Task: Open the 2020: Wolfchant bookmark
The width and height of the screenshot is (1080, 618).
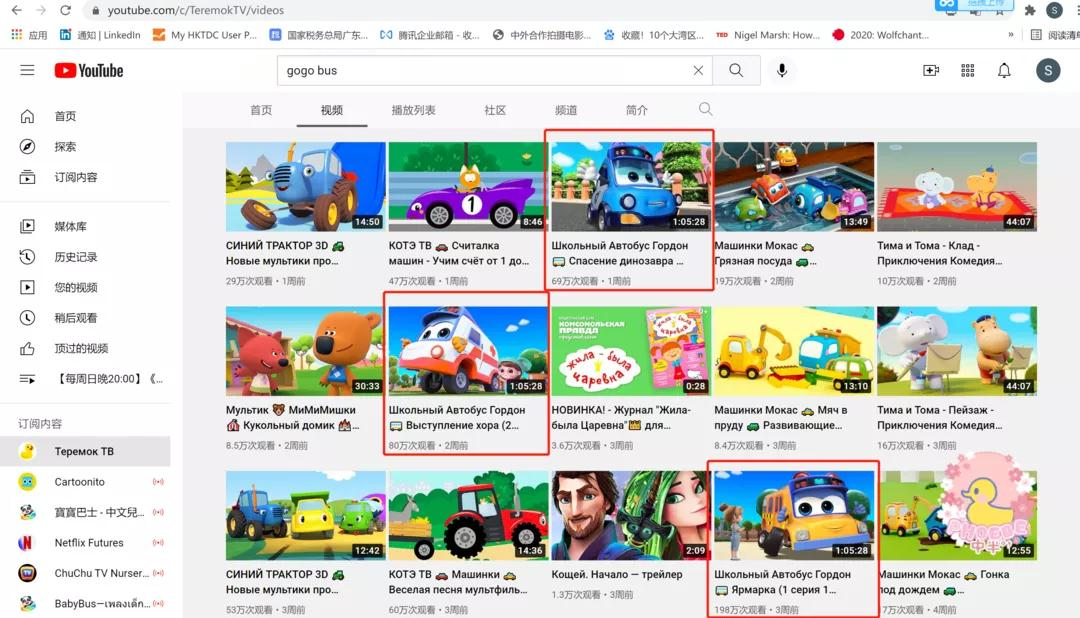Action: point(881,34)
